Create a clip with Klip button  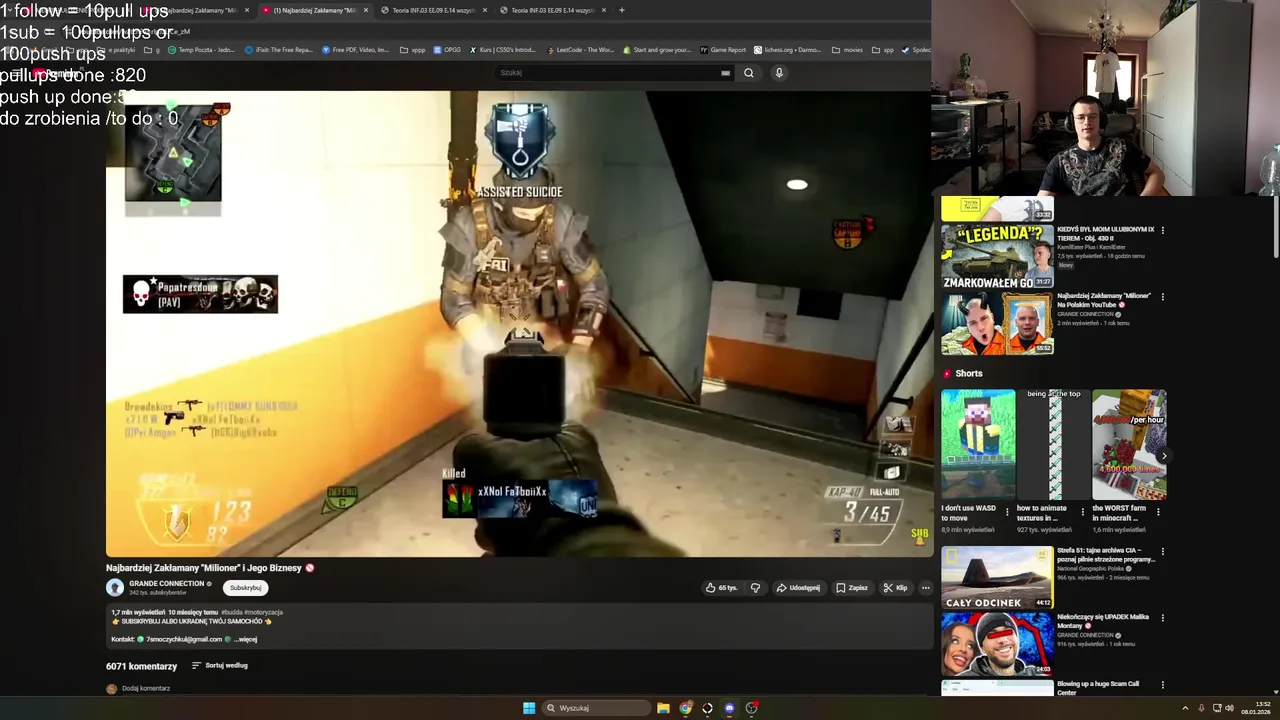(895, 588)
